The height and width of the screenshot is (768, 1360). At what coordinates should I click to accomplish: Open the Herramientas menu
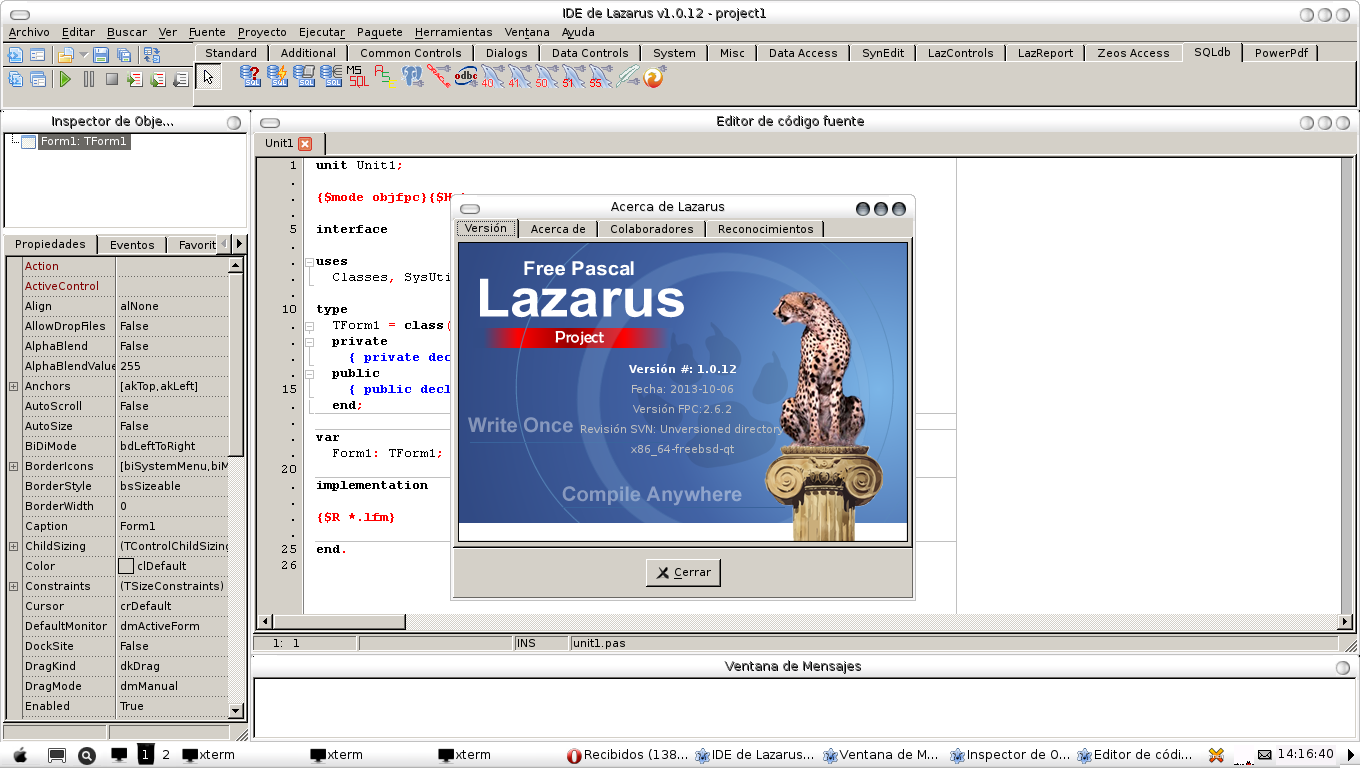[453, 32]
